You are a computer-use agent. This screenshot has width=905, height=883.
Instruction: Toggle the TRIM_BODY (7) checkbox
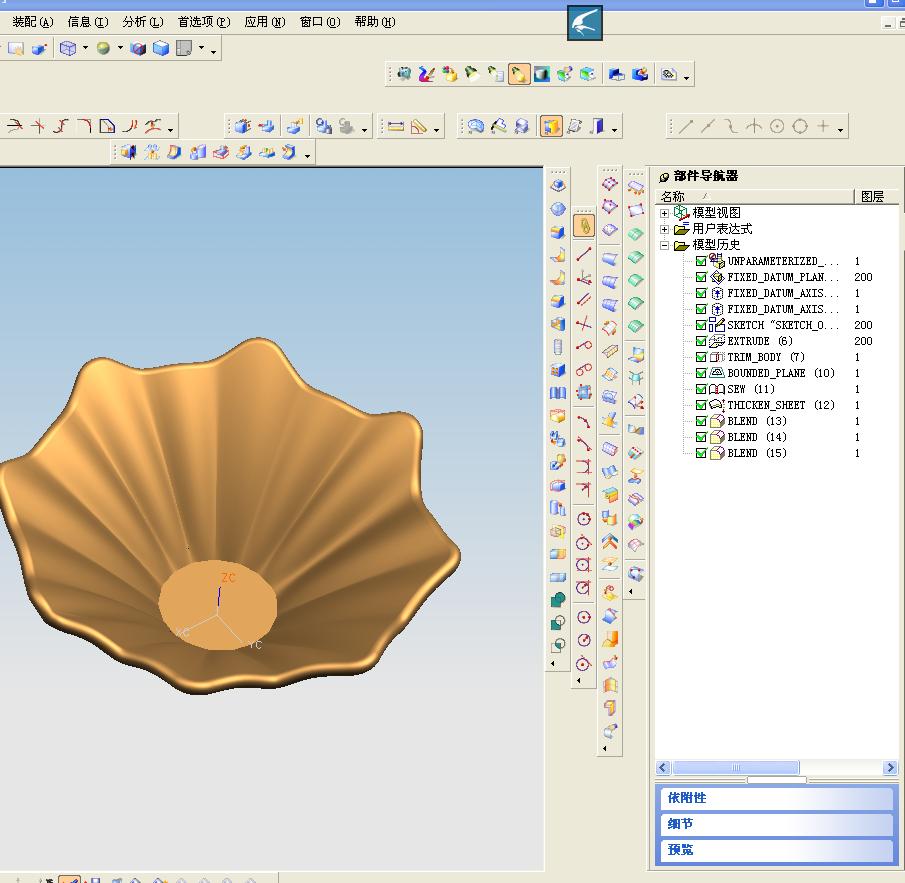(x=701, y=357)
